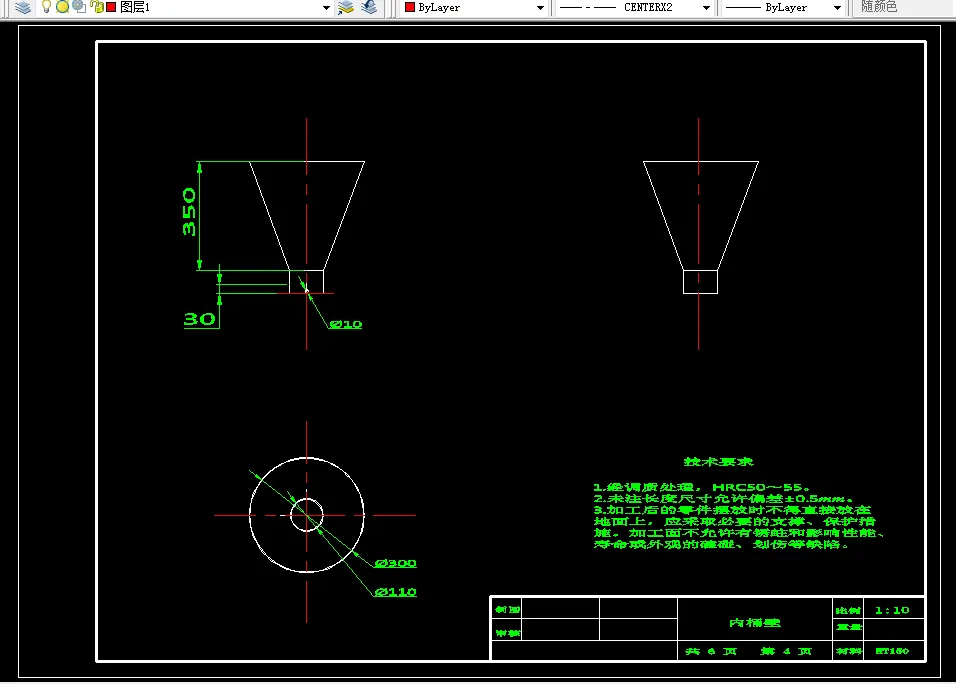956x684 pixels.
Task: Toggle layer on/off lightbulb for 图层1
Action: coord(46,7)
